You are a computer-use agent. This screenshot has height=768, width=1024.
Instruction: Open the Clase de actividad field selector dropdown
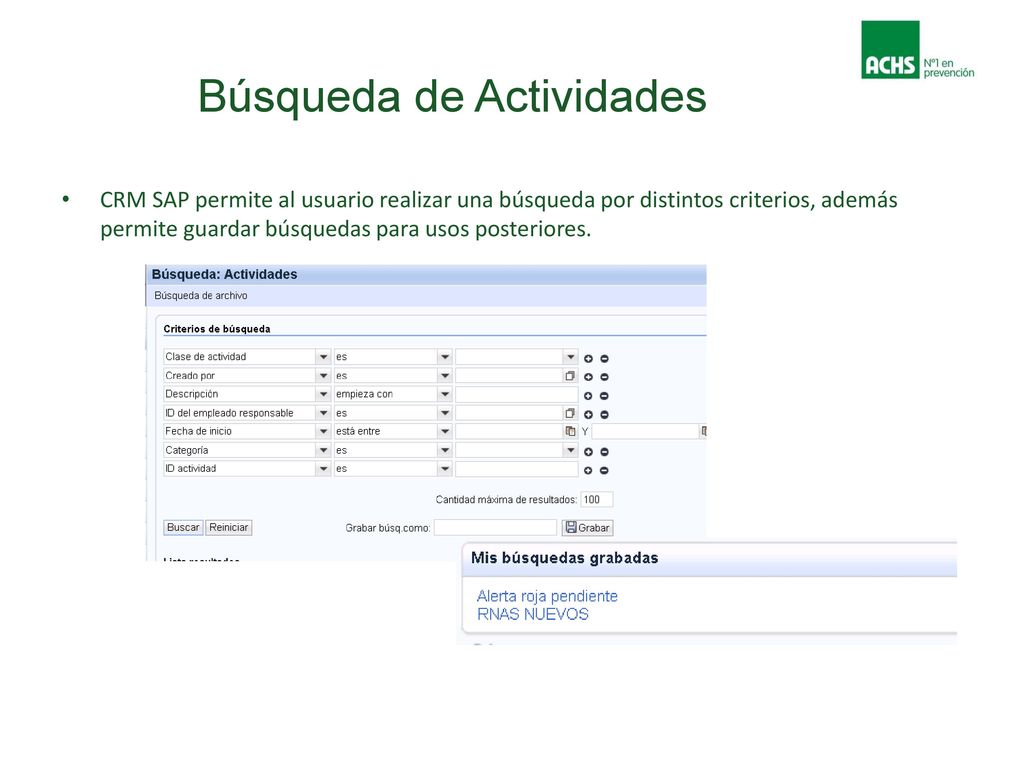click(x=323, y=357)
